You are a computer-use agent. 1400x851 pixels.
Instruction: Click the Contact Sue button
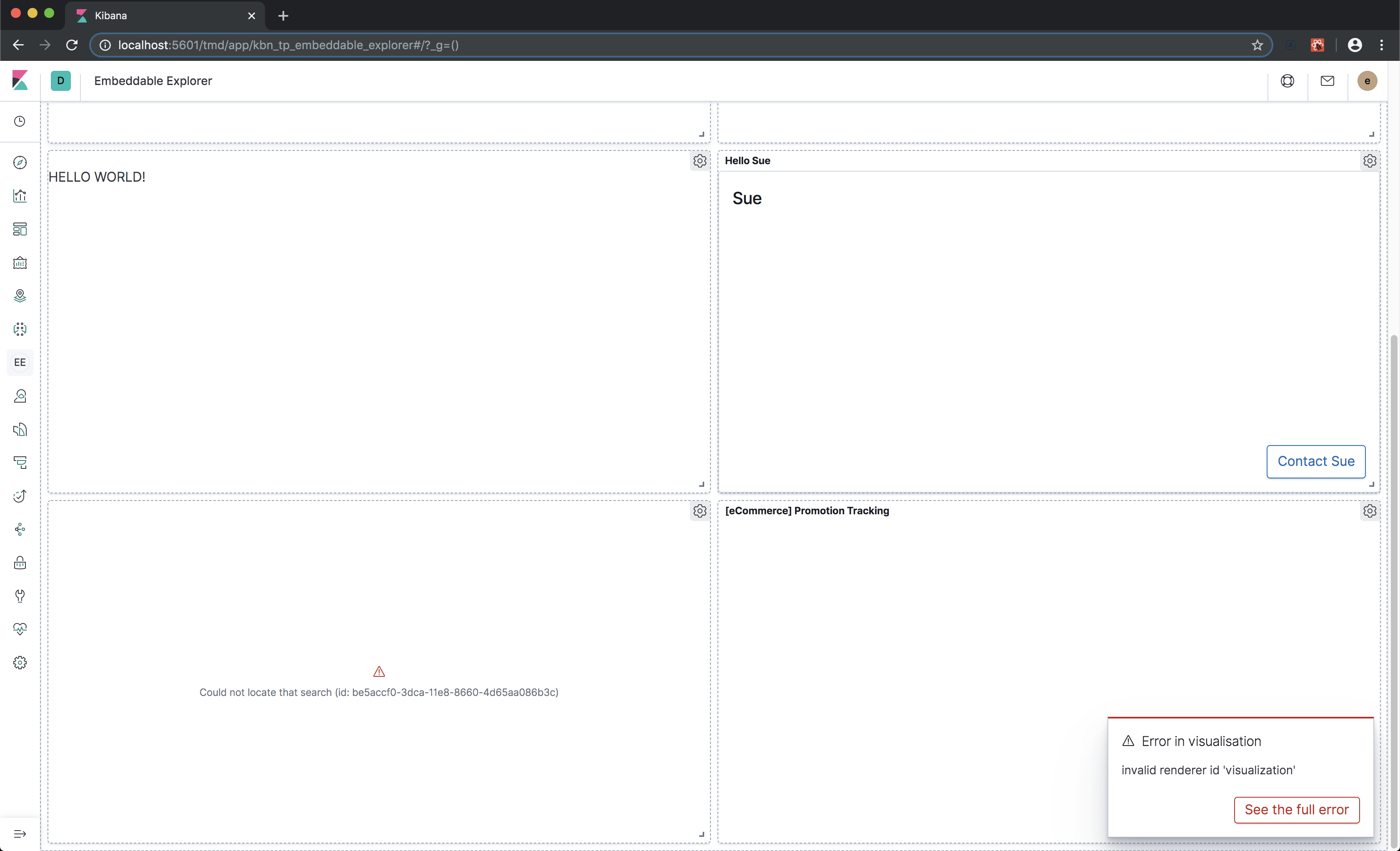[x=1315, y=461]
